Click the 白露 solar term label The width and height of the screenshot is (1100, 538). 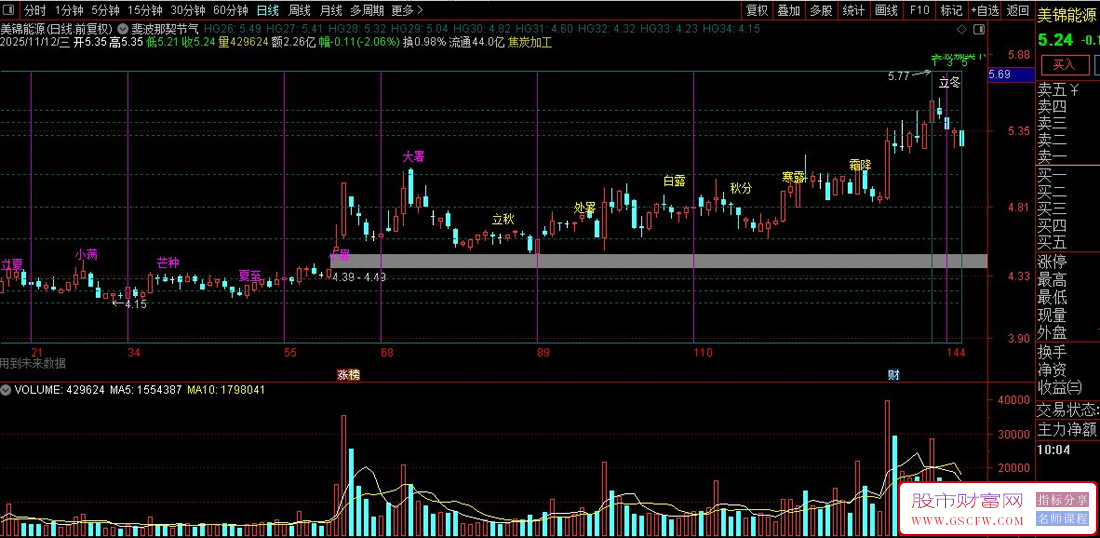(674, 180)
